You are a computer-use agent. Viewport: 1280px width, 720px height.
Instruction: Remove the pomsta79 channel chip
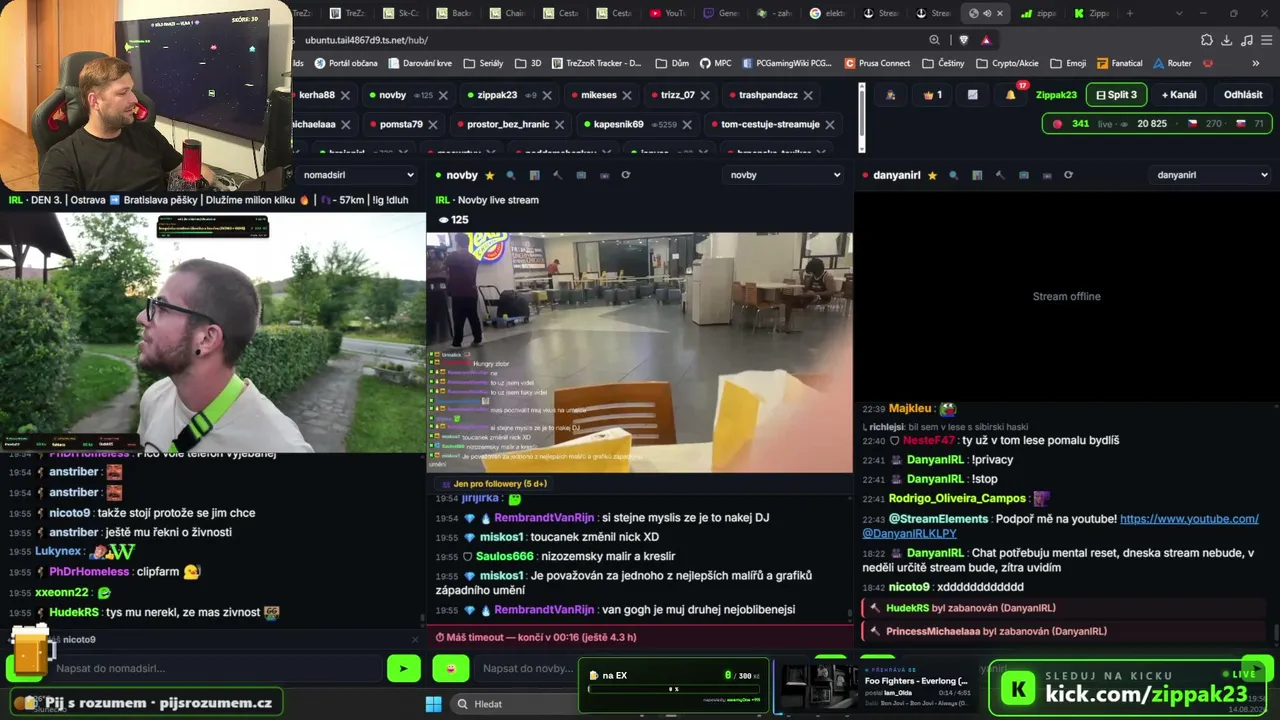pyautogui.click(x=433, y=124)
